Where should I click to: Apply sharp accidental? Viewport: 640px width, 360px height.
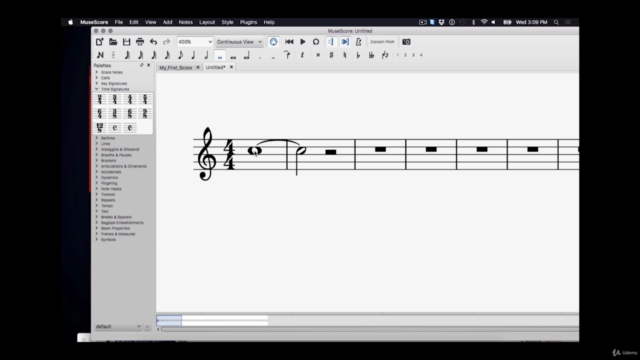331,55
